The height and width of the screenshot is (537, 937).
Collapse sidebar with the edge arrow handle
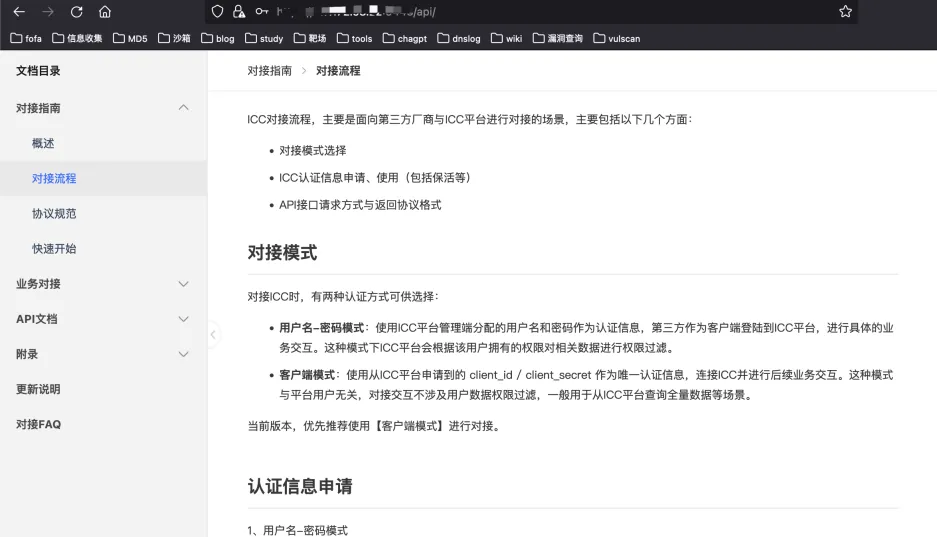(213, 335)
